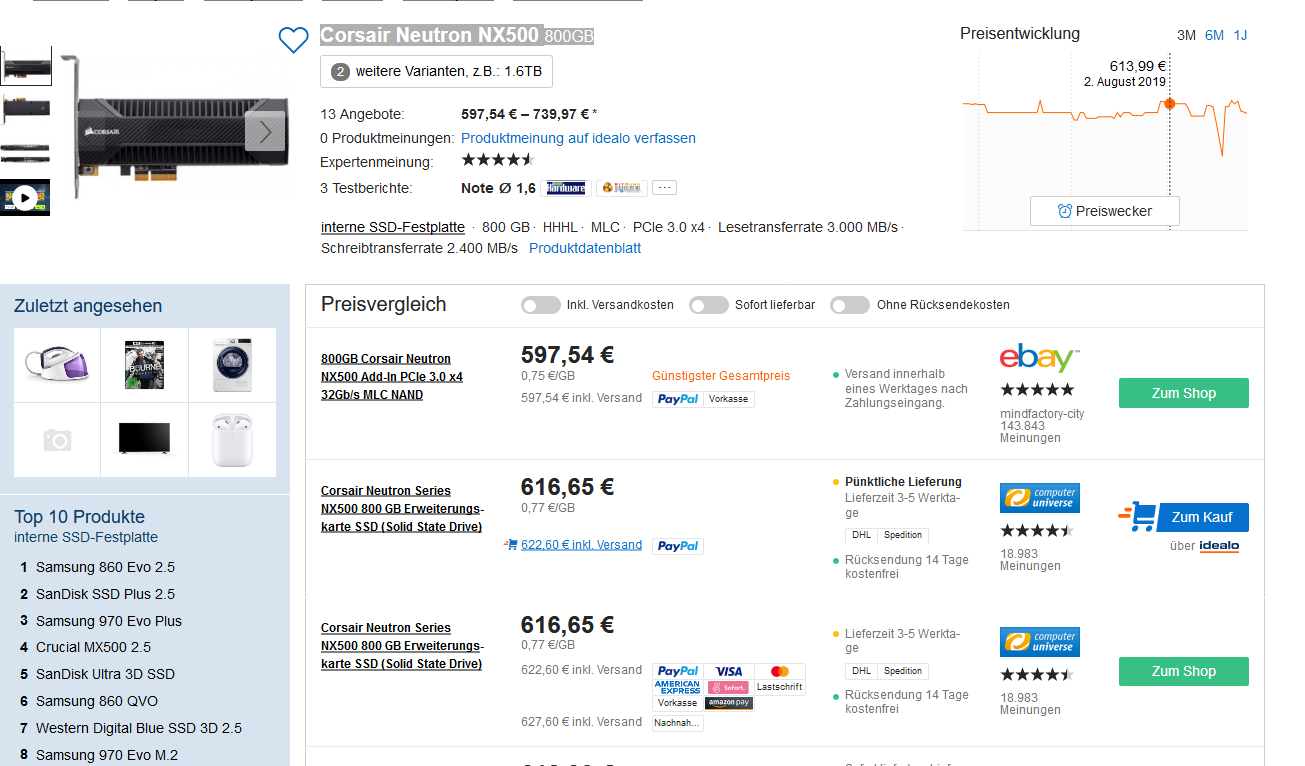This screenshot has height=766, width=1305.
Task: Toggle the Sofort lieferbar filter
Action: tap(709, 305)
